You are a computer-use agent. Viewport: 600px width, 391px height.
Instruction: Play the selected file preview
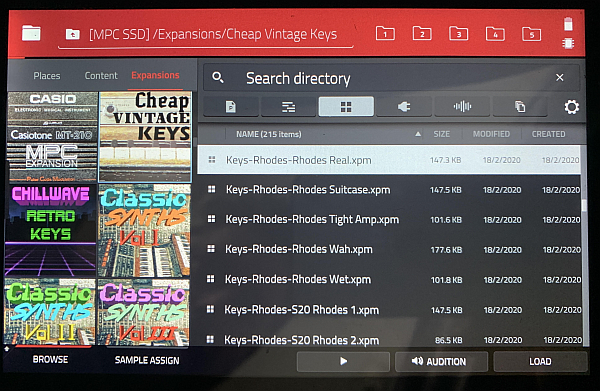pyautogui.click(x=343, y=362)
